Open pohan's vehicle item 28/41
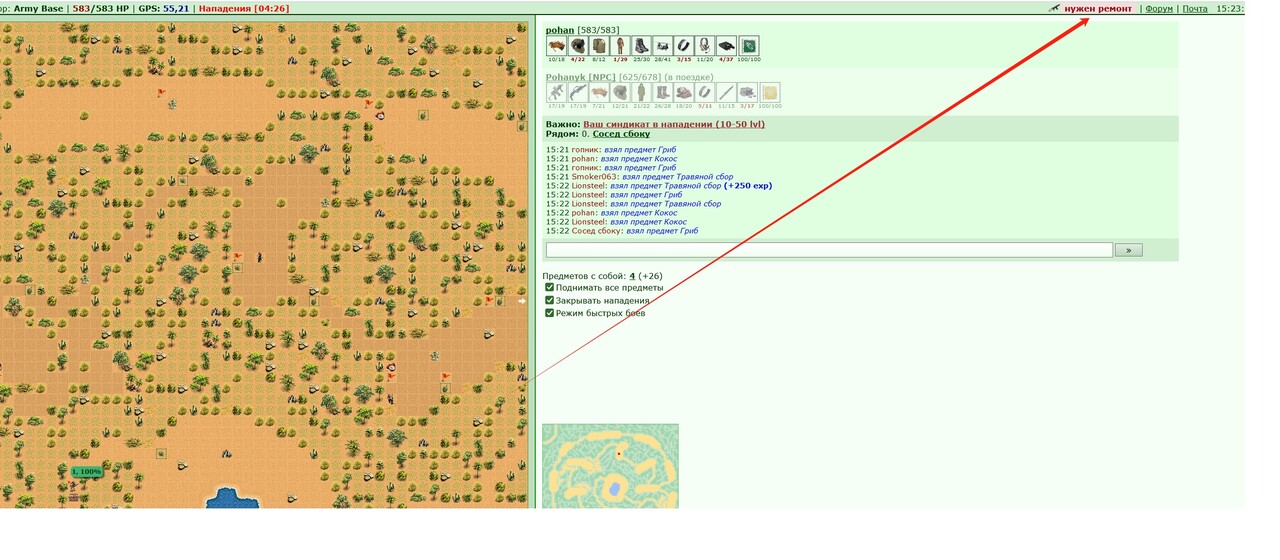The width and height of the screenshot is (1280, 560). tap(663, 46)
